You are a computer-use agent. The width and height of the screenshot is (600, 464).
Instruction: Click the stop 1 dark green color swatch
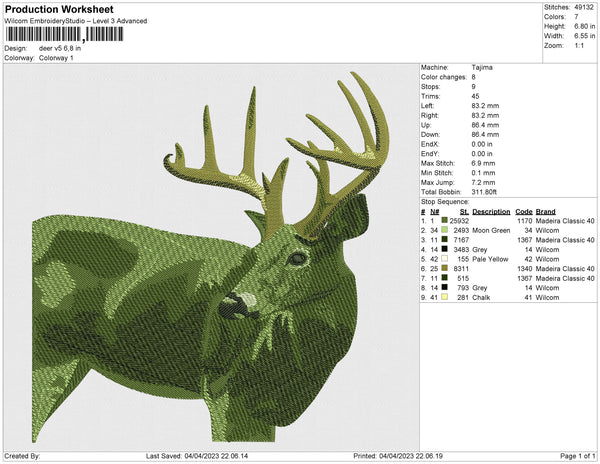pos(446,221)
